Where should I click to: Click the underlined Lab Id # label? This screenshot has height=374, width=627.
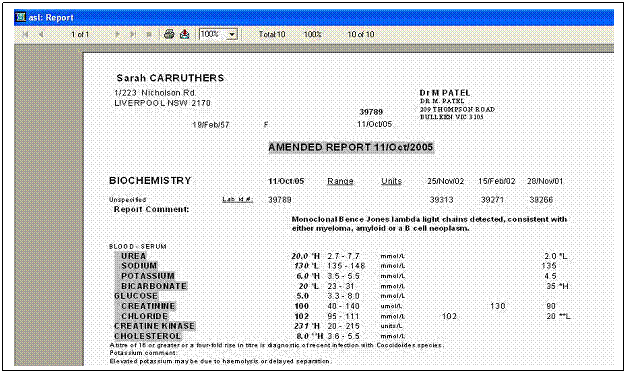coord(238,199)
